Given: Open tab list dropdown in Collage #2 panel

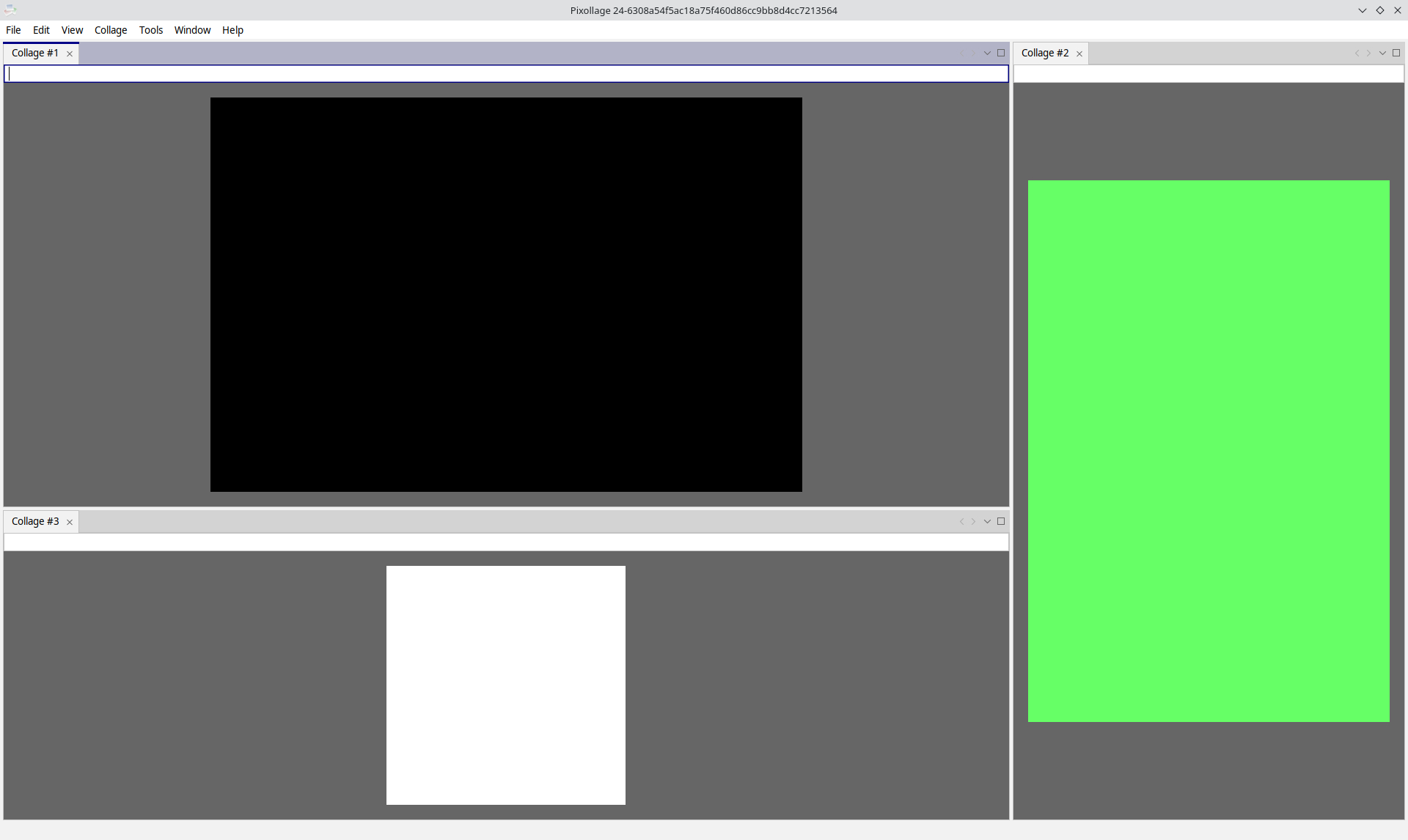Looking at the screenshot, I should [1382, 53].
